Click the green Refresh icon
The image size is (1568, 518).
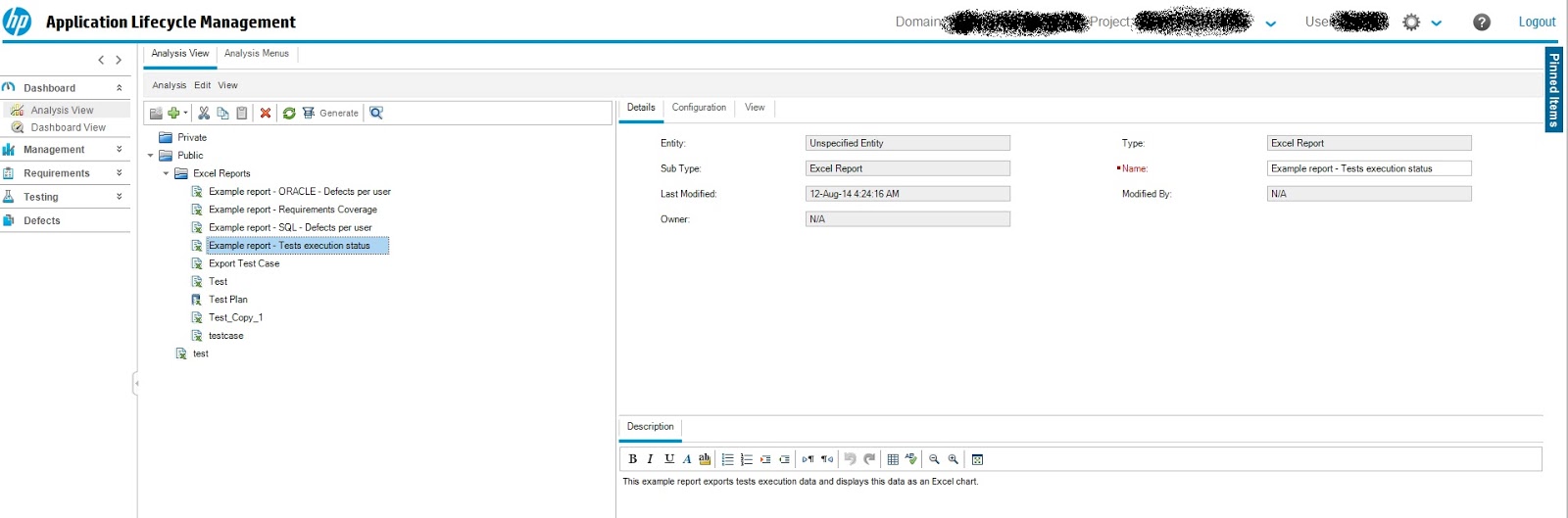(x=289, y=114)
